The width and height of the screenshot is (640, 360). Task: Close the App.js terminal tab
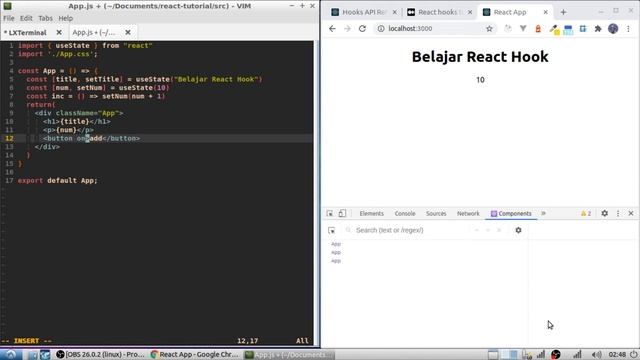coord(128,32)
